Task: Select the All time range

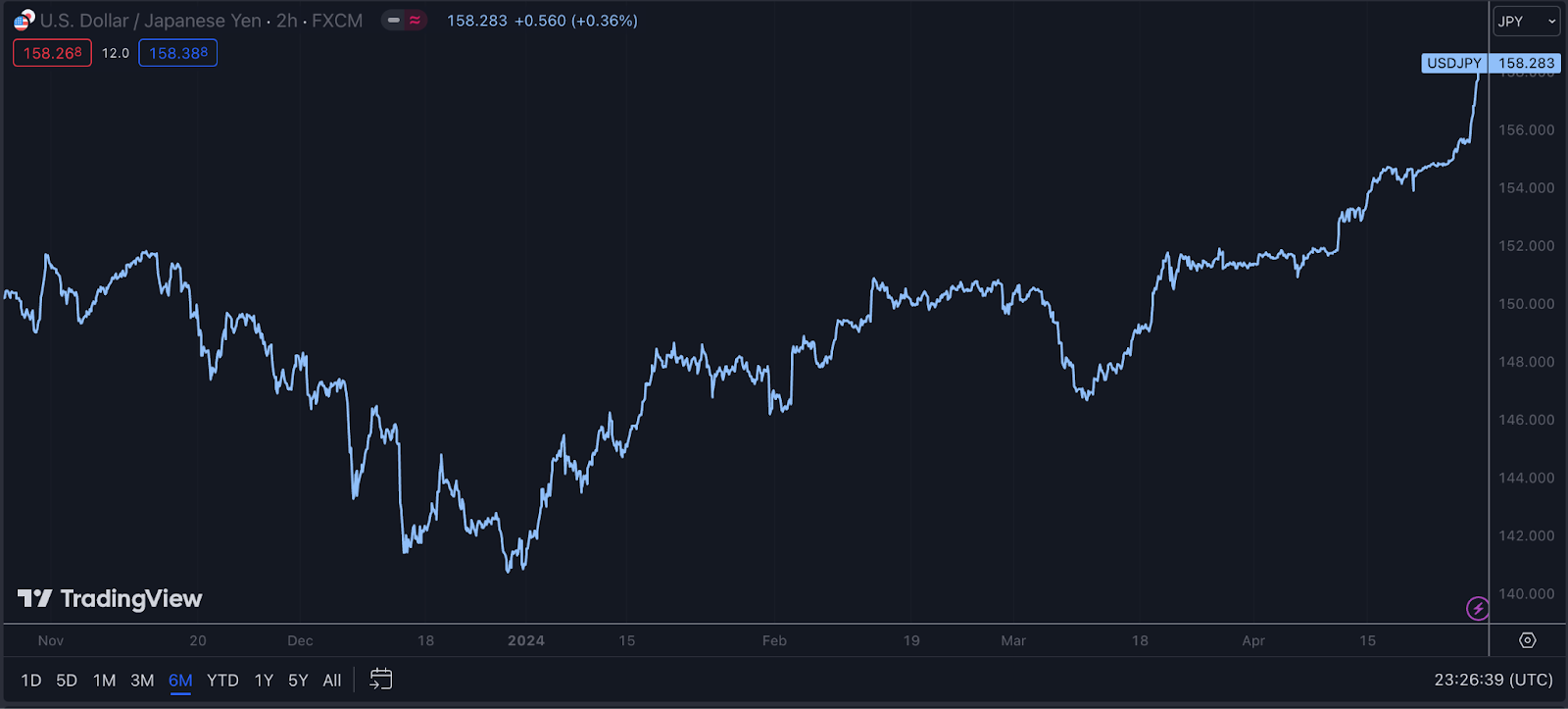Action: click(332, 680)
